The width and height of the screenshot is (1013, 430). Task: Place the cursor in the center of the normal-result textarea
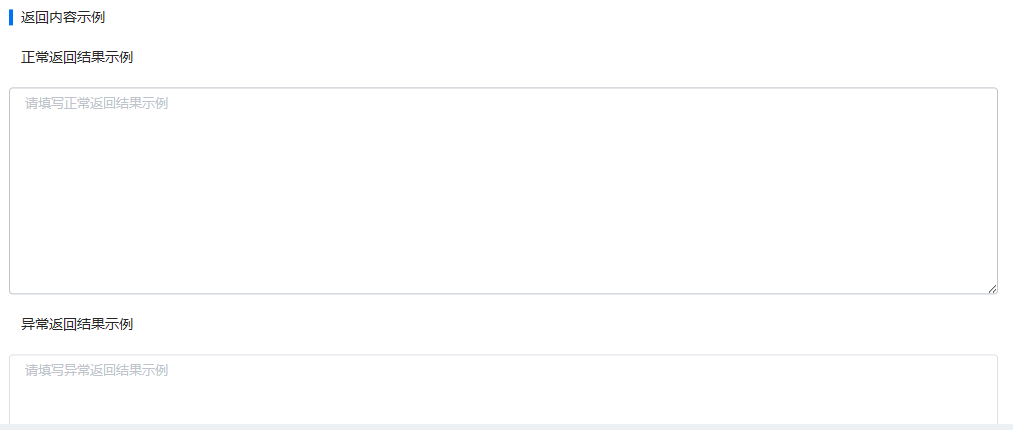coord(503,191)
